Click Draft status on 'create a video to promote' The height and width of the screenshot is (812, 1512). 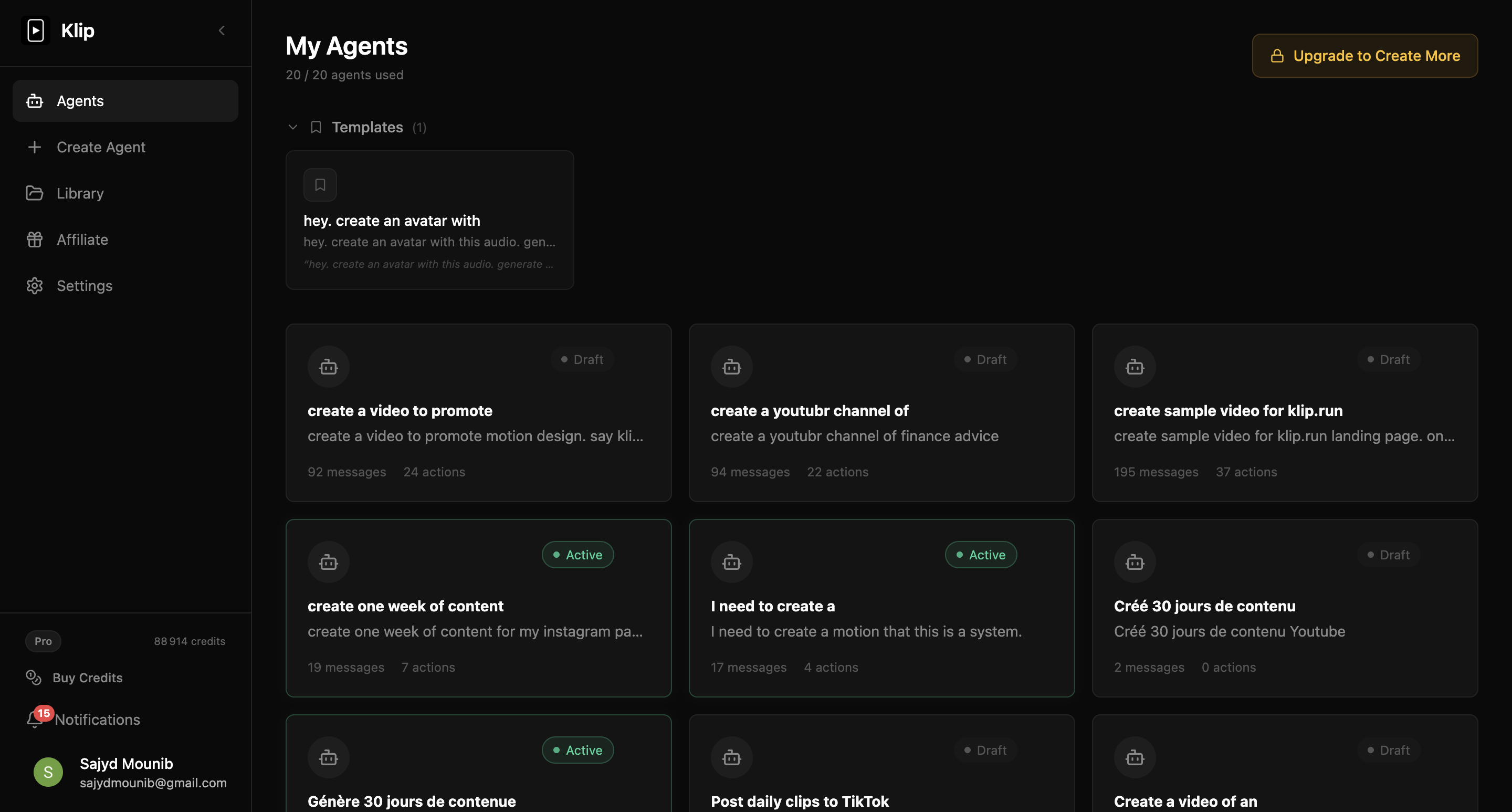pos(582,359)
